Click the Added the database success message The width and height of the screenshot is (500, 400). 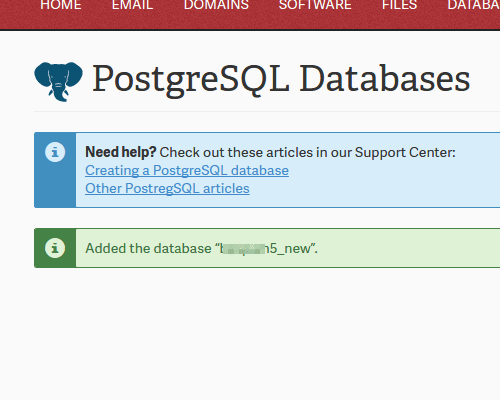[202, 248]
